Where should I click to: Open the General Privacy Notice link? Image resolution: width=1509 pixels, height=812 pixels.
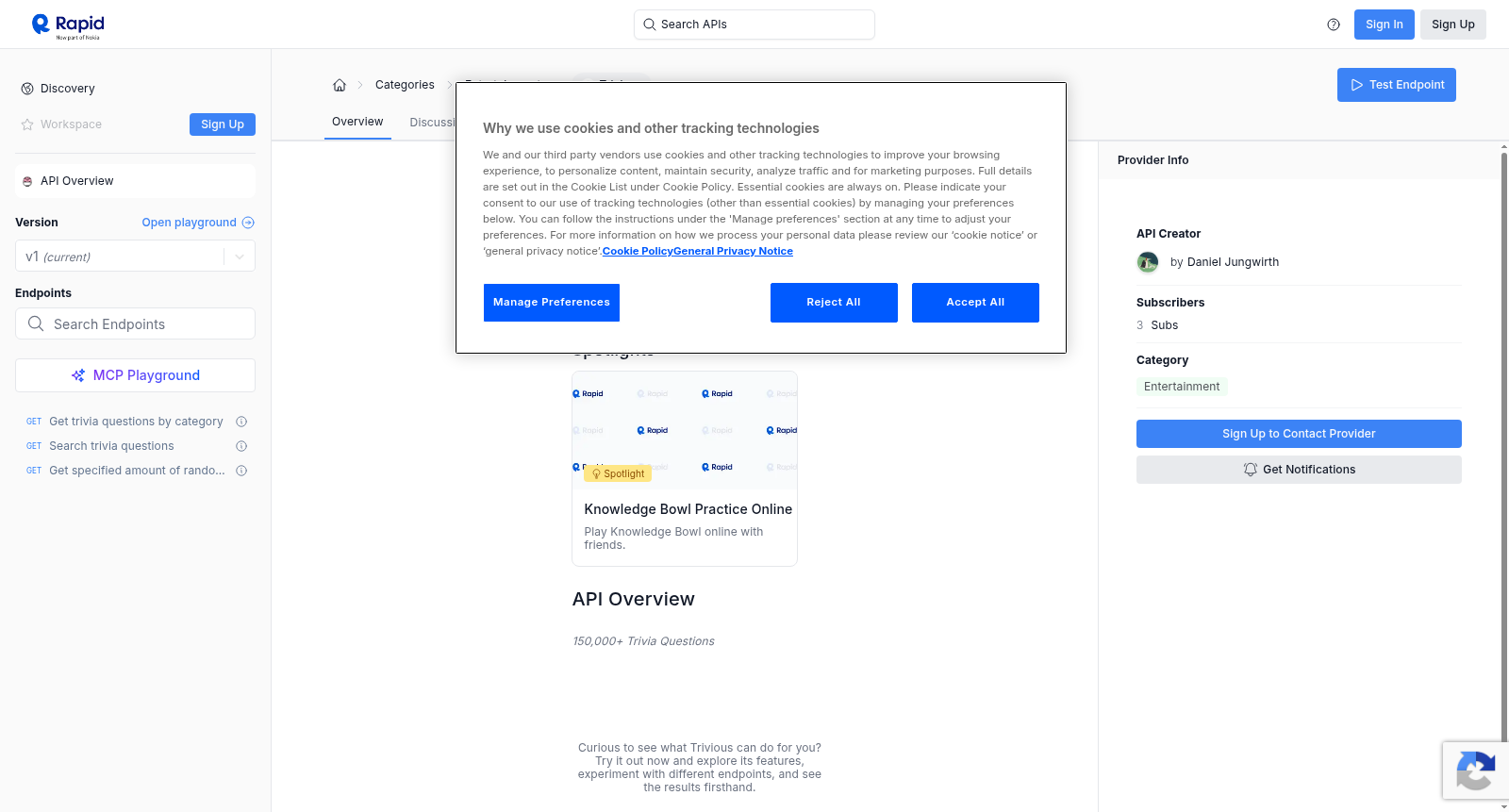click(733, 251)
